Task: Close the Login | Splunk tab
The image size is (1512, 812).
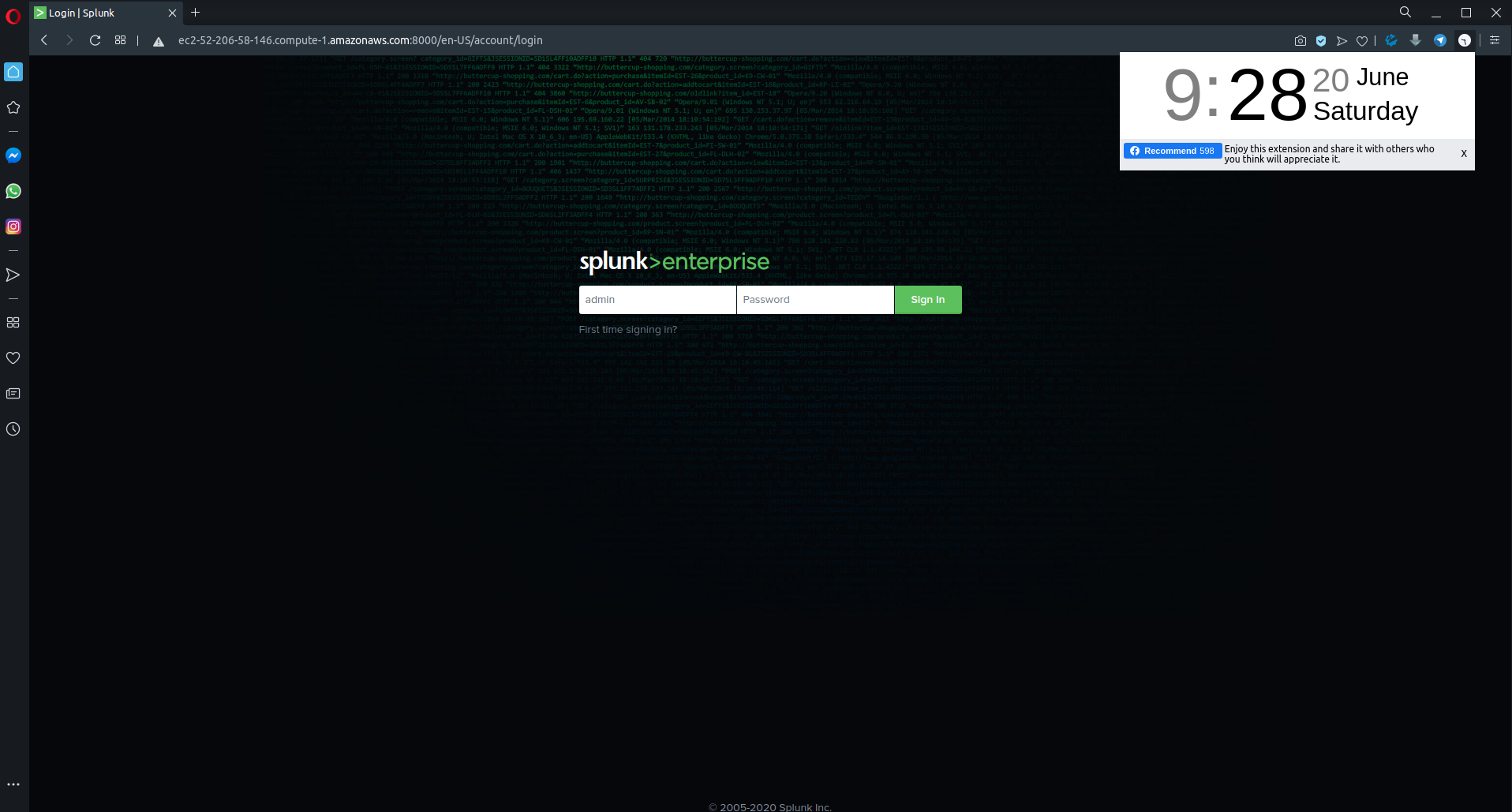Action: tap(172, 13)
